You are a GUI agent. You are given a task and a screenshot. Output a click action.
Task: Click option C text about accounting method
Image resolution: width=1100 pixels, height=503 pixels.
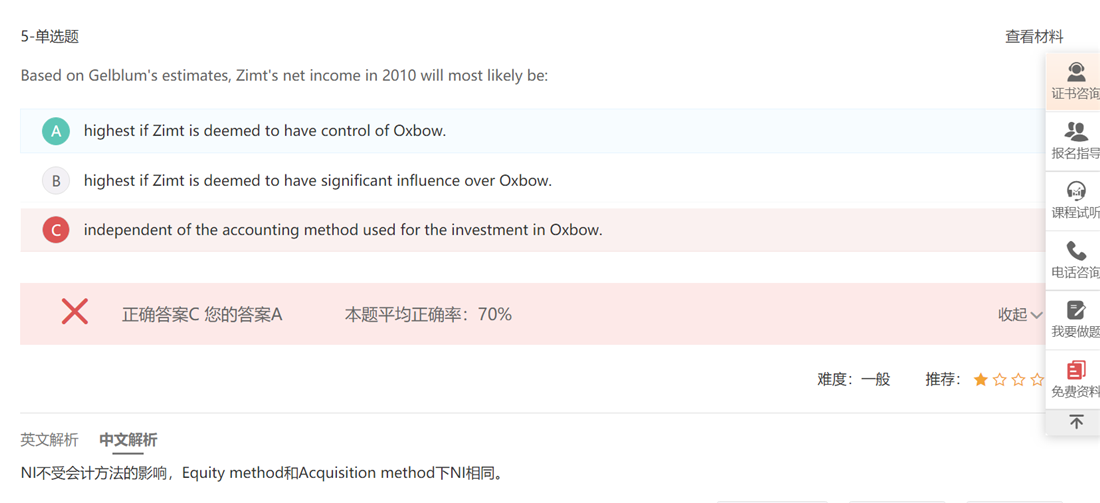tap(342, 230)
